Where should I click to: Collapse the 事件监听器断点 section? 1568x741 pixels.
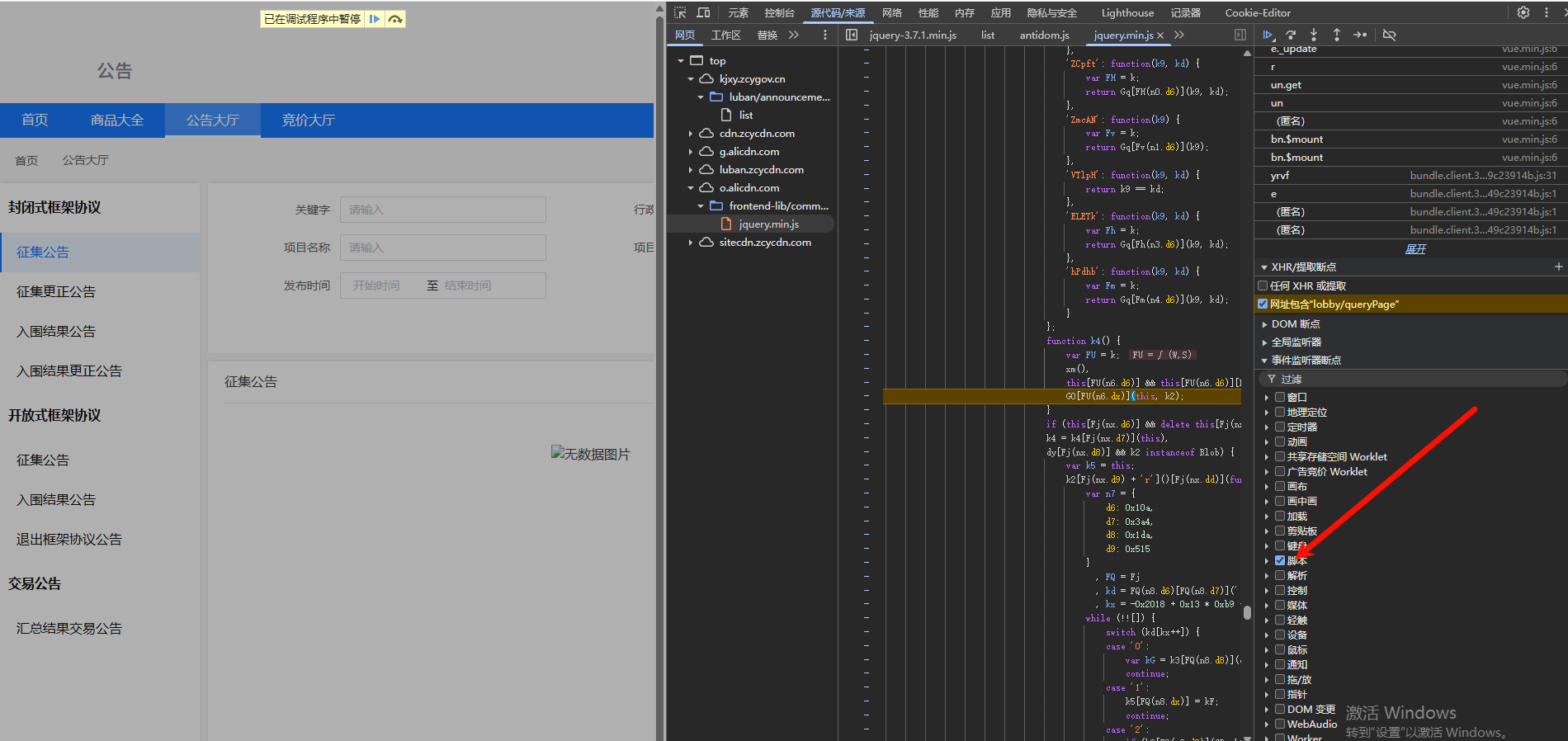(1264, 361)
